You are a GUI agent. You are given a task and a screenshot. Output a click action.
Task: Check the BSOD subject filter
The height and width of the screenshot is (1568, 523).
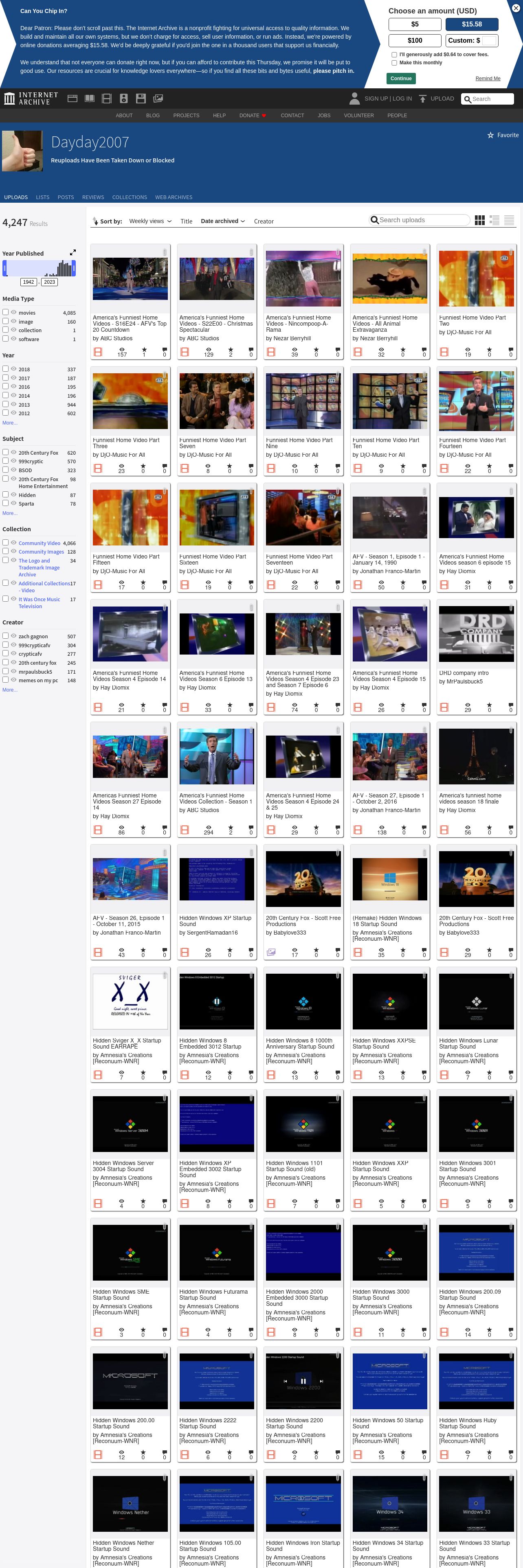pyautogui.click(x=5, y=469)
